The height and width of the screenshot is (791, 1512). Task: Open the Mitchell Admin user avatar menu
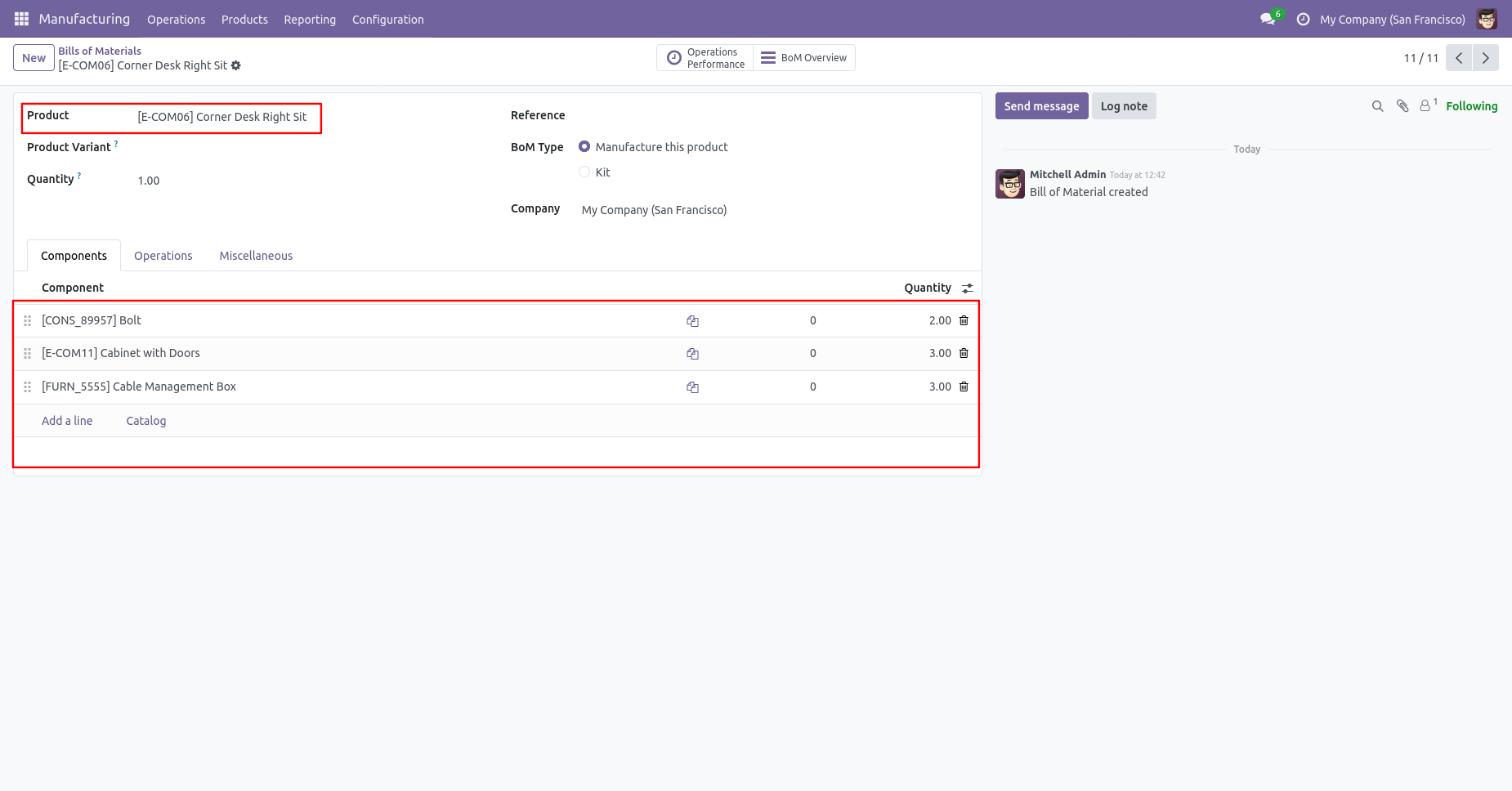pyautogui.click(x=1487, y=19)
